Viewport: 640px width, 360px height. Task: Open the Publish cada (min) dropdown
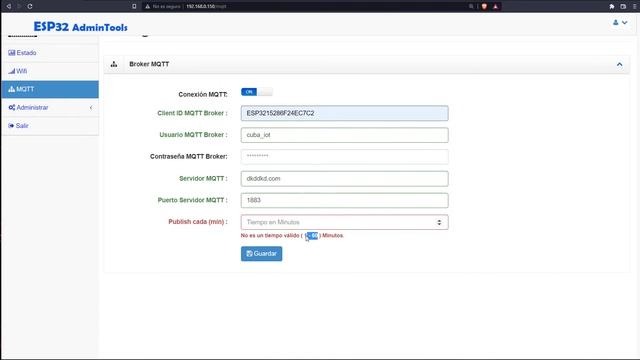tap(344, 222)
